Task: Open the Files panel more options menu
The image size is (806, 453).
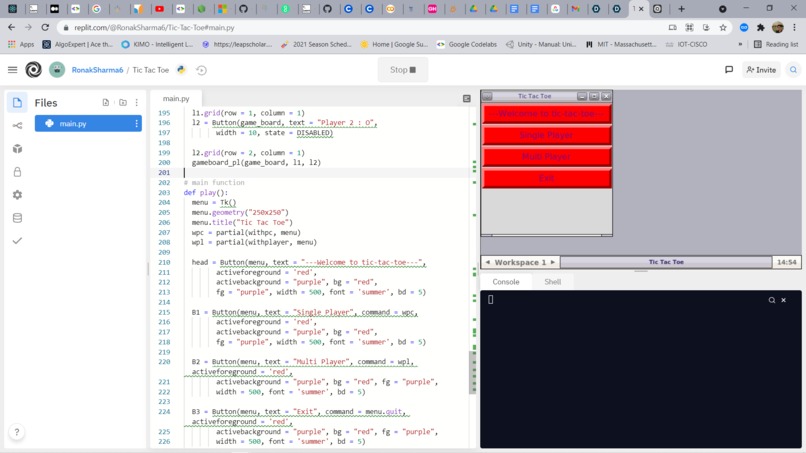Action: [x=137, y=102]
